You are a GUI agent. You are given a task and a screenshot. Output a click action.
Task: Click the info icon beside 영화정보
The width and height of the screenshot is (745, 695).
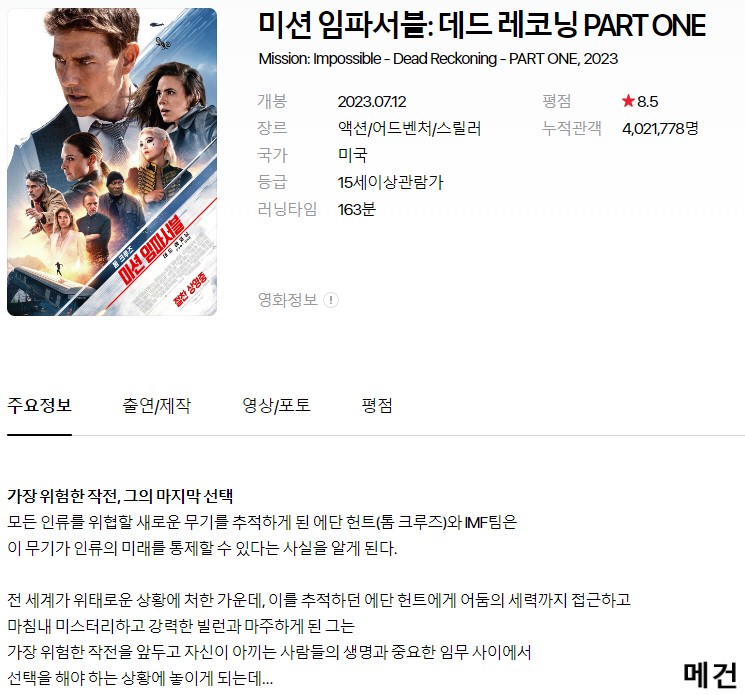[331, 300]
